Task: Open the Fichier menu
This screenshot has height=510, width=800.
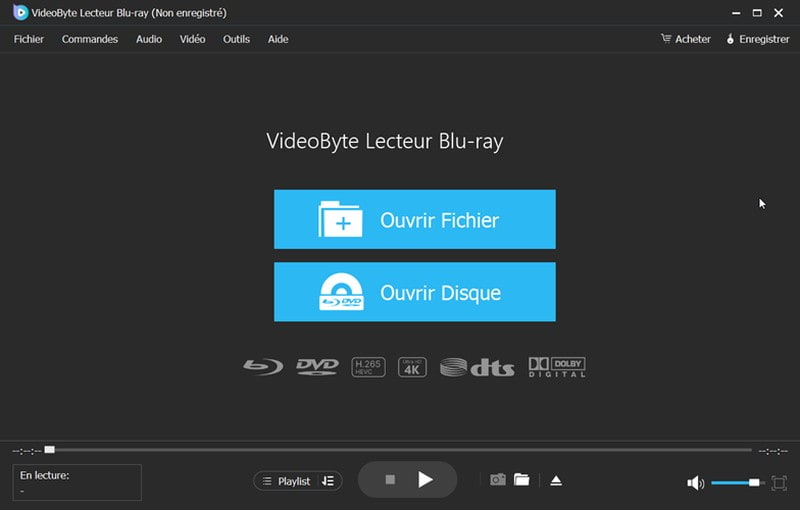Action: 29,39
